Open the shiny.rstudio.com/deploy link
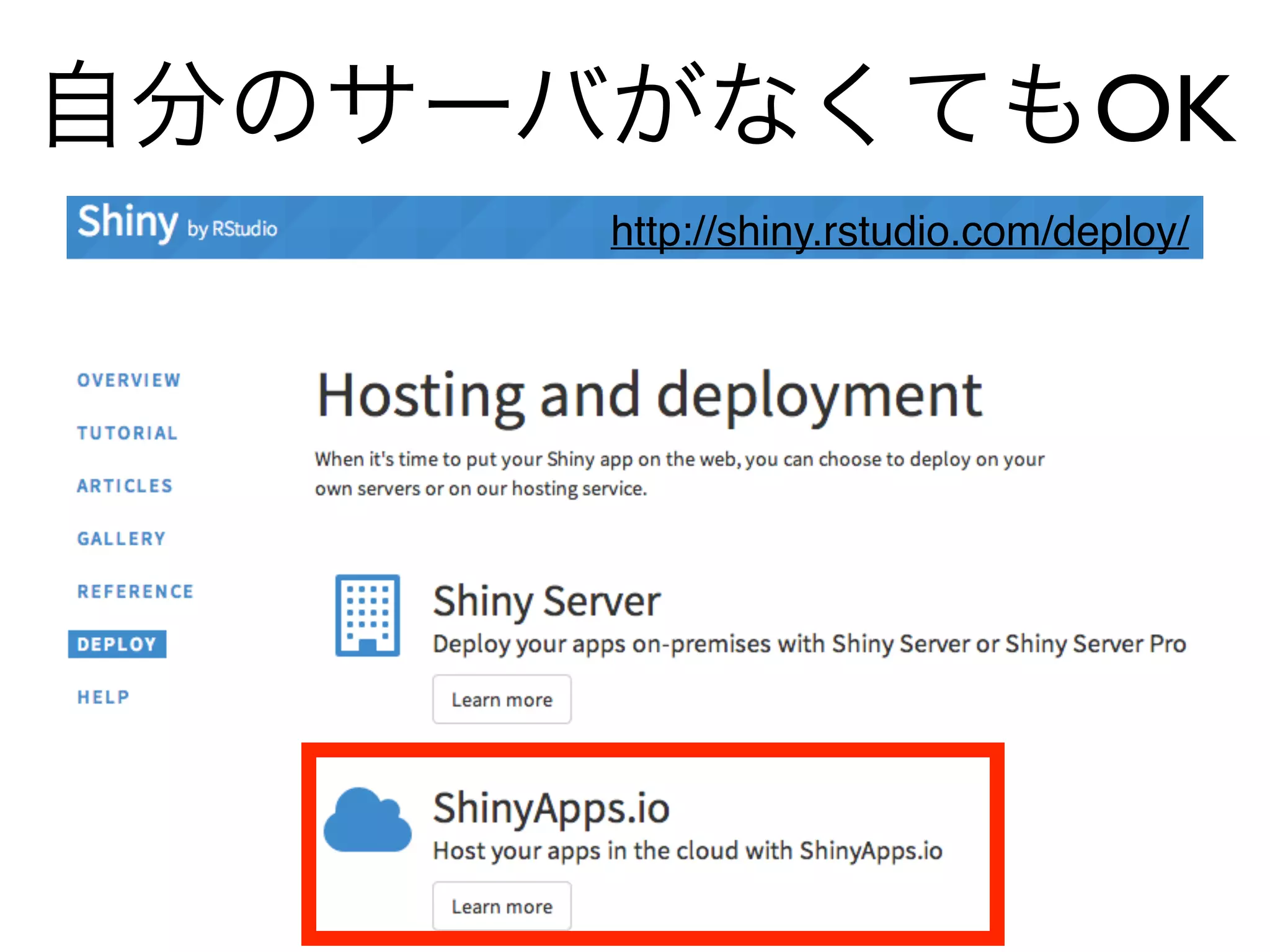 pos(900,231)
